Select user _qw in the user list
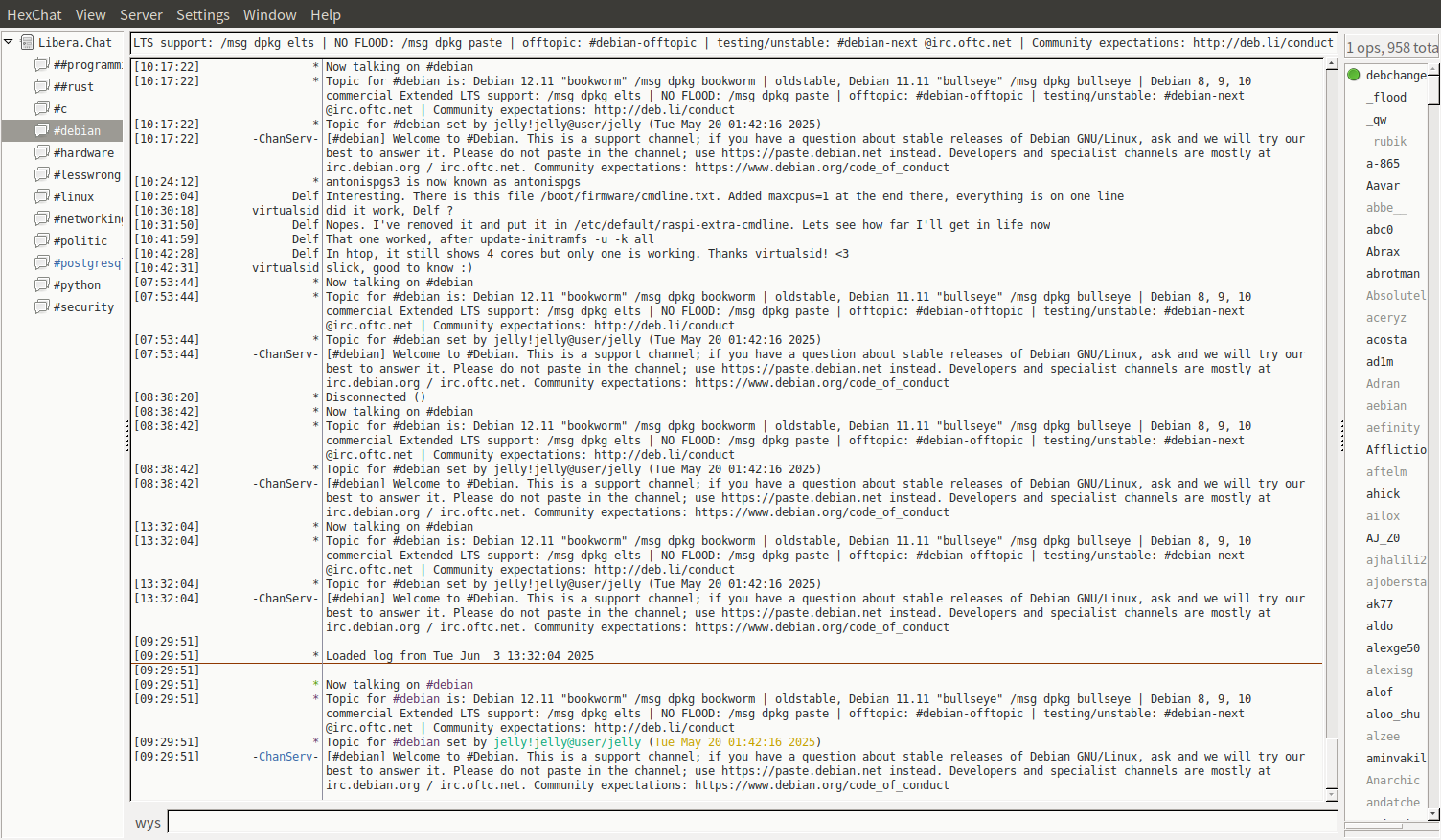Screen dimensions: 1441x840 1377,119
